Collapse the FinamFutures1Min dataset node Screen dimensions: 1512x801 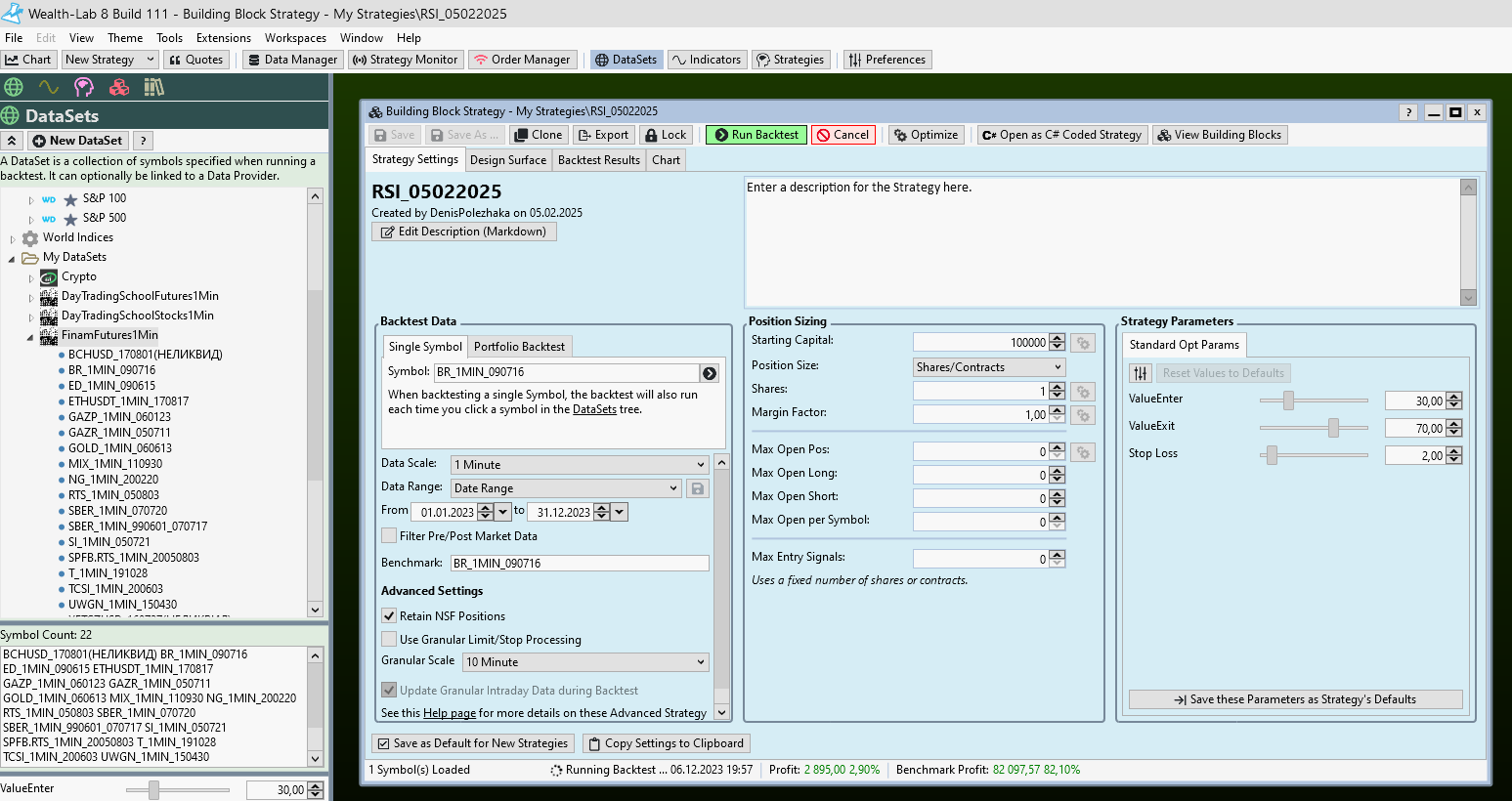click(x=31, y=337)
